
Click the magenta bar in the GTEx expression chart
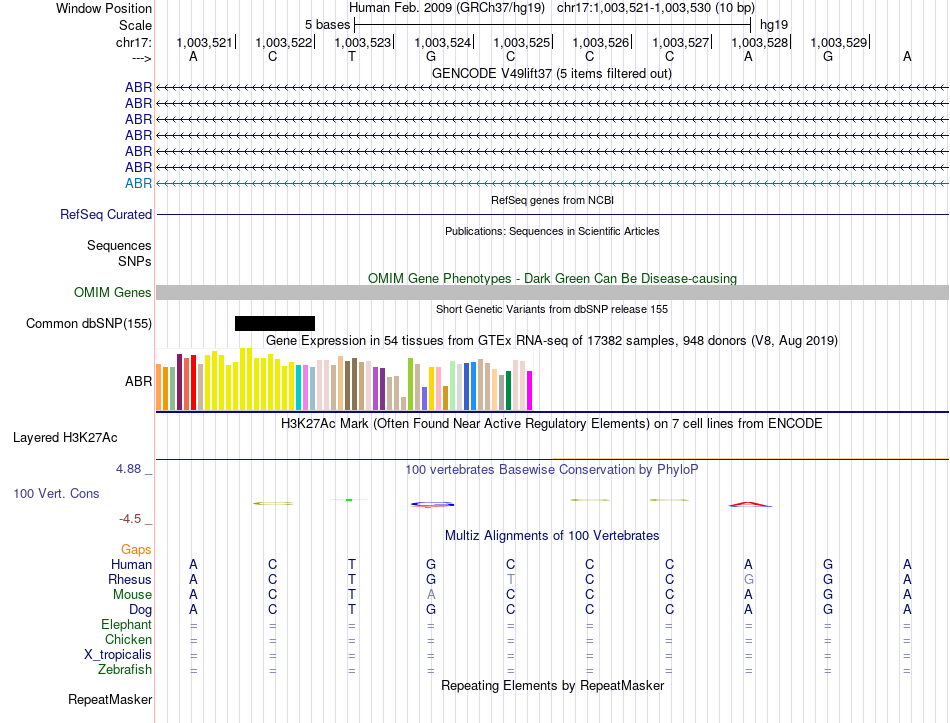tap(530, 390)
